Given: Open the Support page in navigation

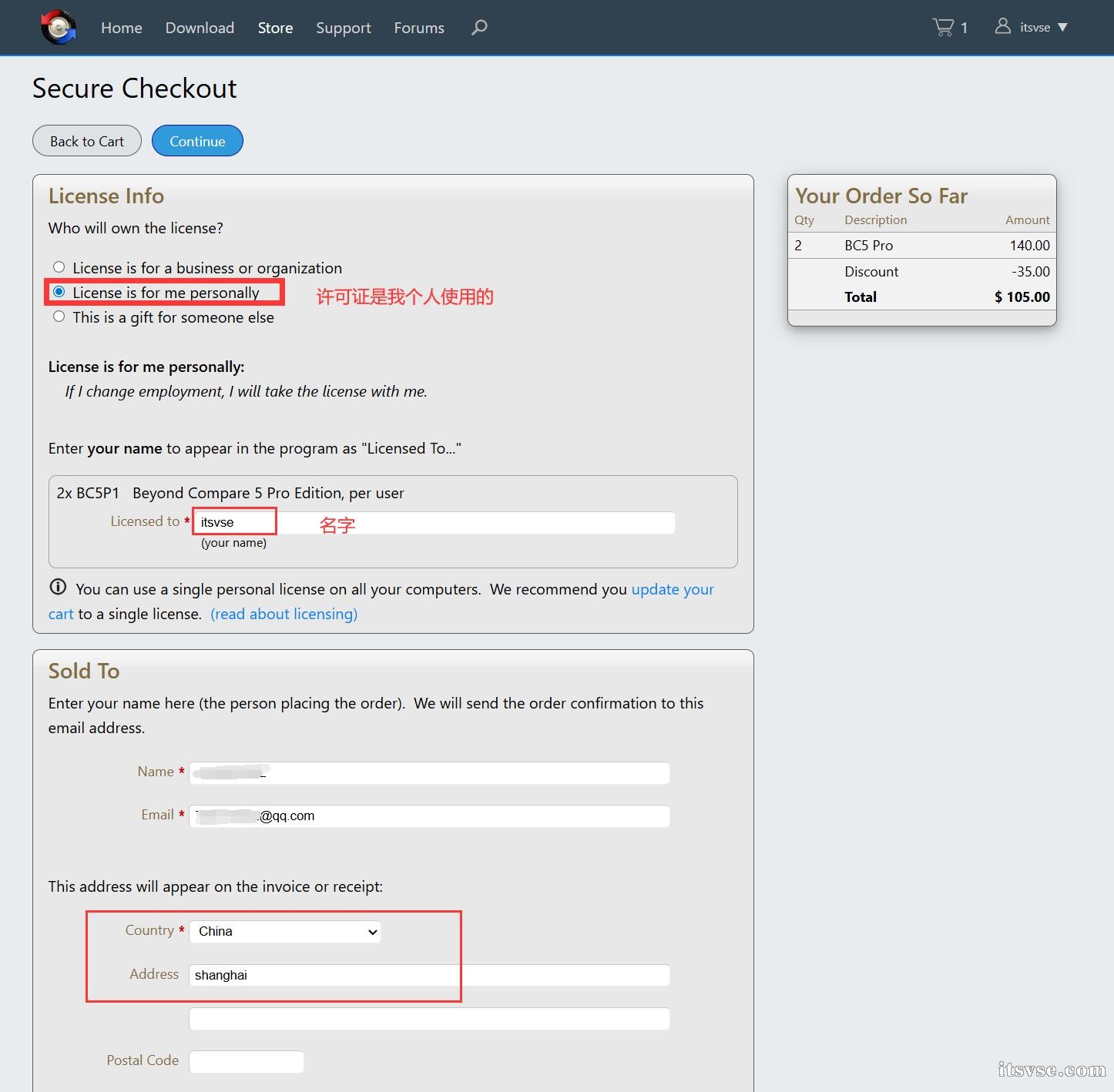Looking at the screenshot, I should 344,28.
